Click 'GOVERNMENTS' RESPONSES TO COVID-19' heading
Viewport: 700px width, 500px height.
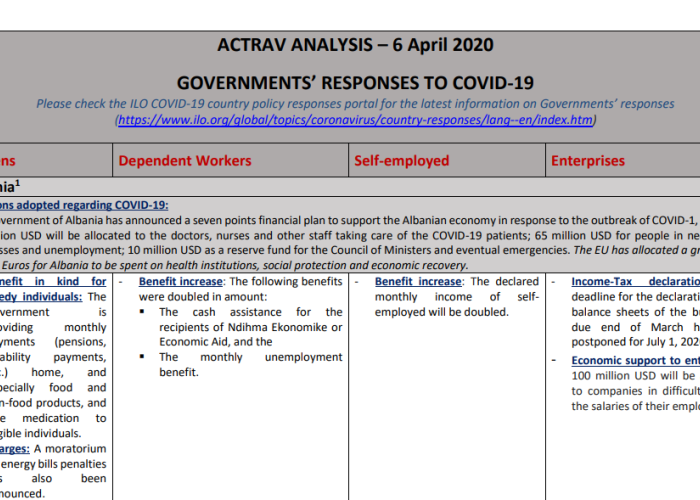coord(355,83)
